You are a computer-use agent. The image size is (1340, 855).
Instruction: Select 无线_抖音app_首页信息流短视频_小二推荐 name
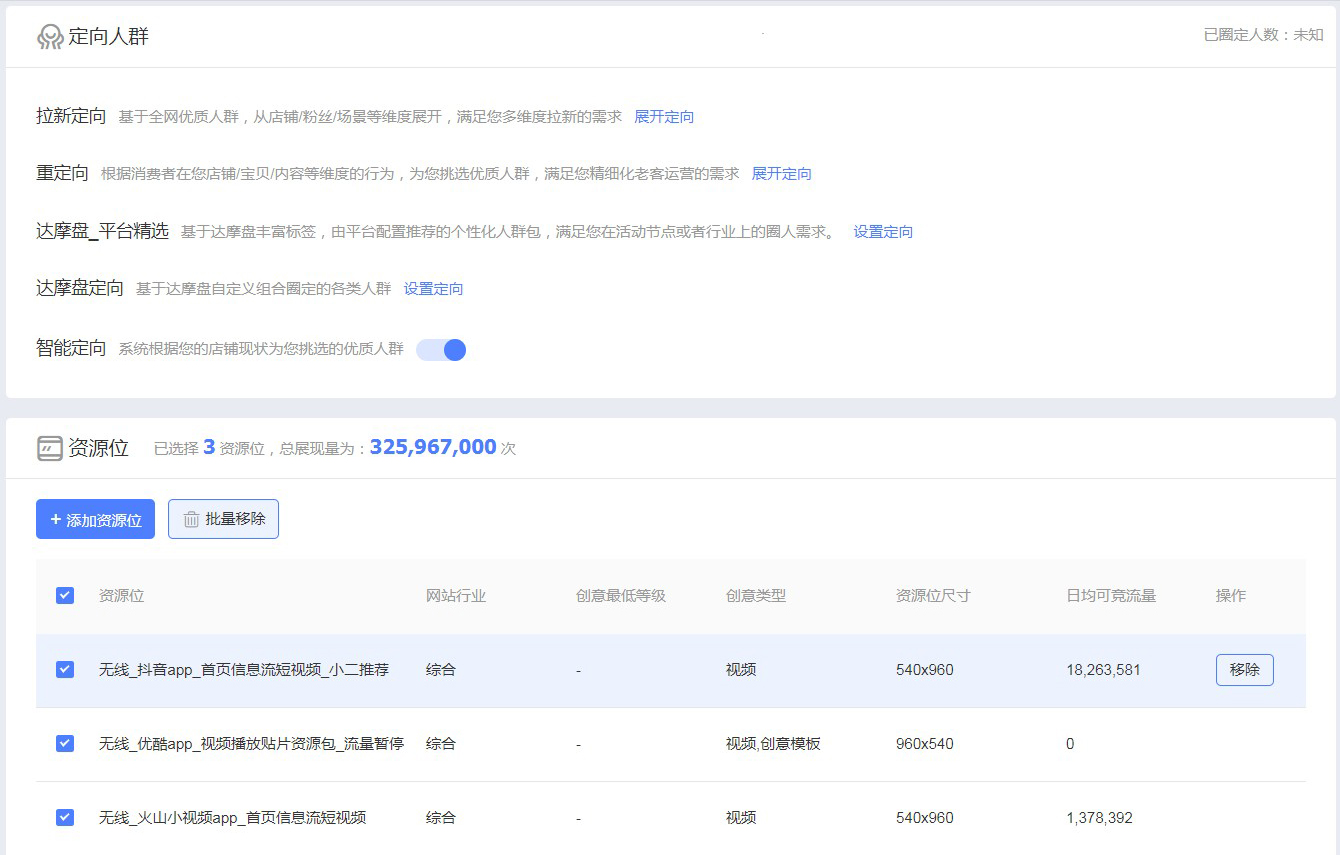coord(244,669)
